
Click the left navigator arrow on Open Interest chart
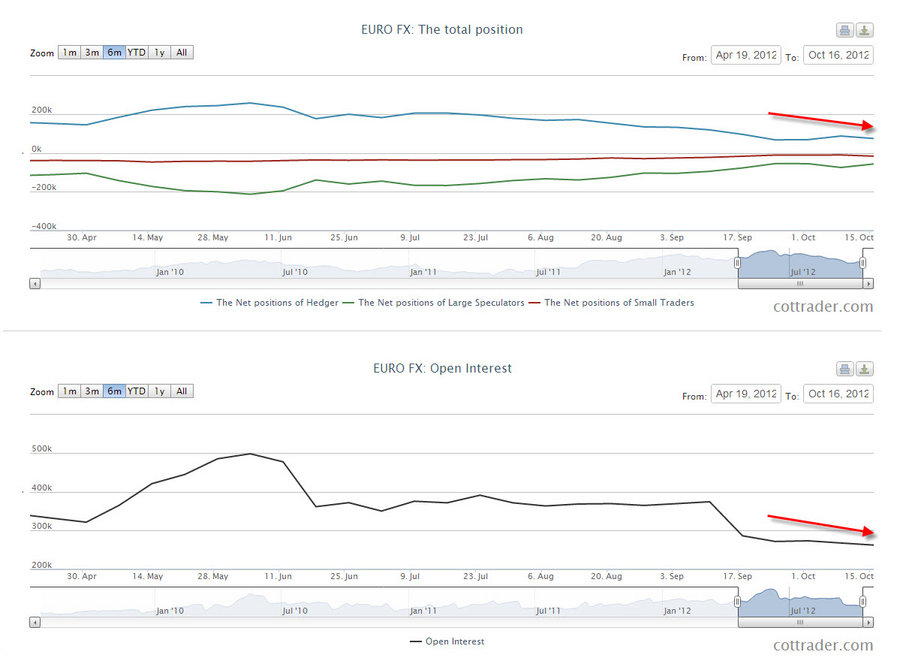[x=33, y=623]
